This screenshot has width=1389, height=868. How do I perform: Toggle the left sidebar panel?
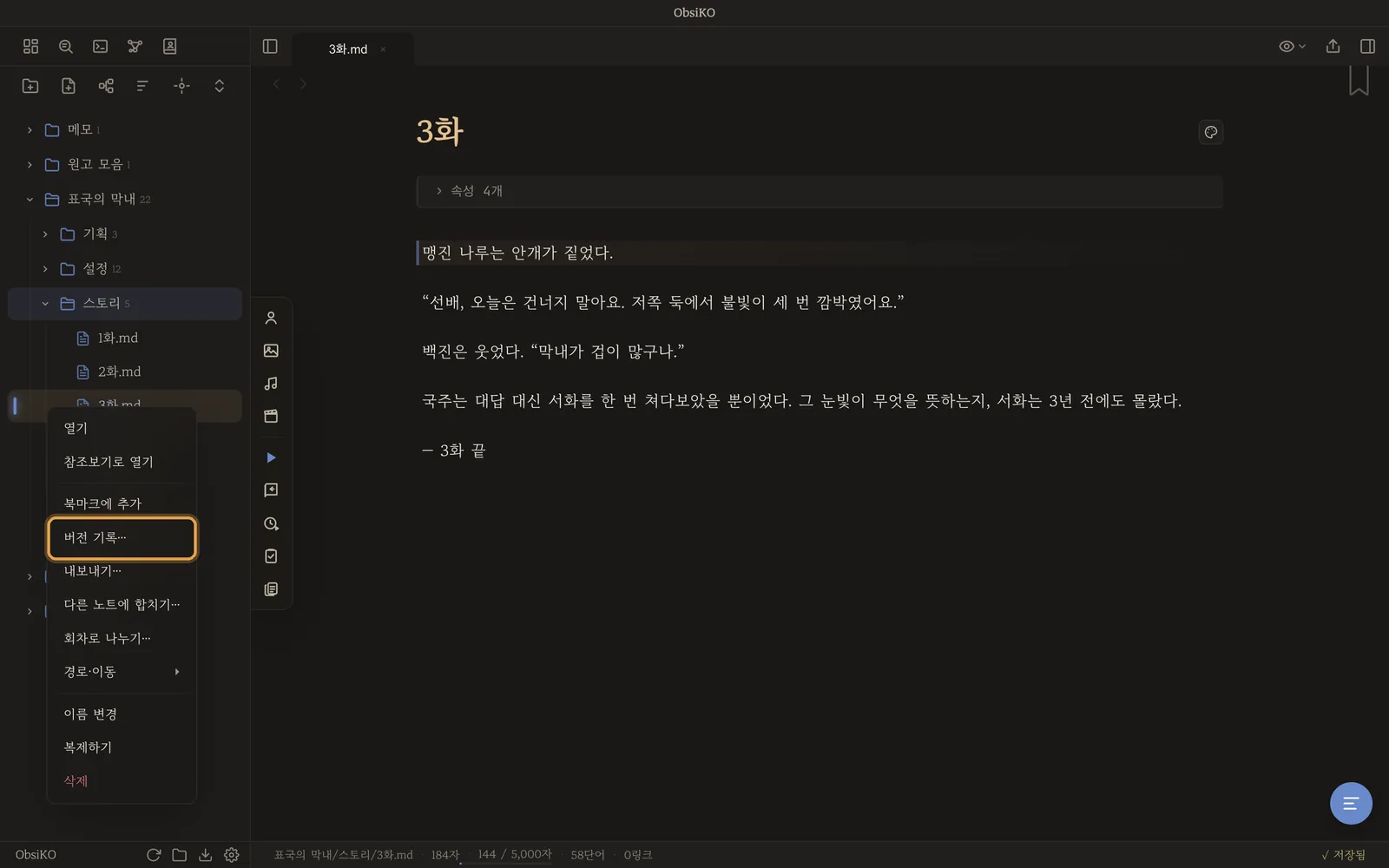pos(270,46)
